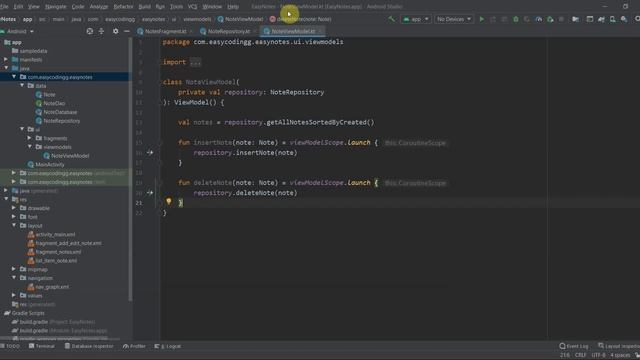Expand the drawable folder arrow
This screenshot has width=640, height=360.
[14, 208]
